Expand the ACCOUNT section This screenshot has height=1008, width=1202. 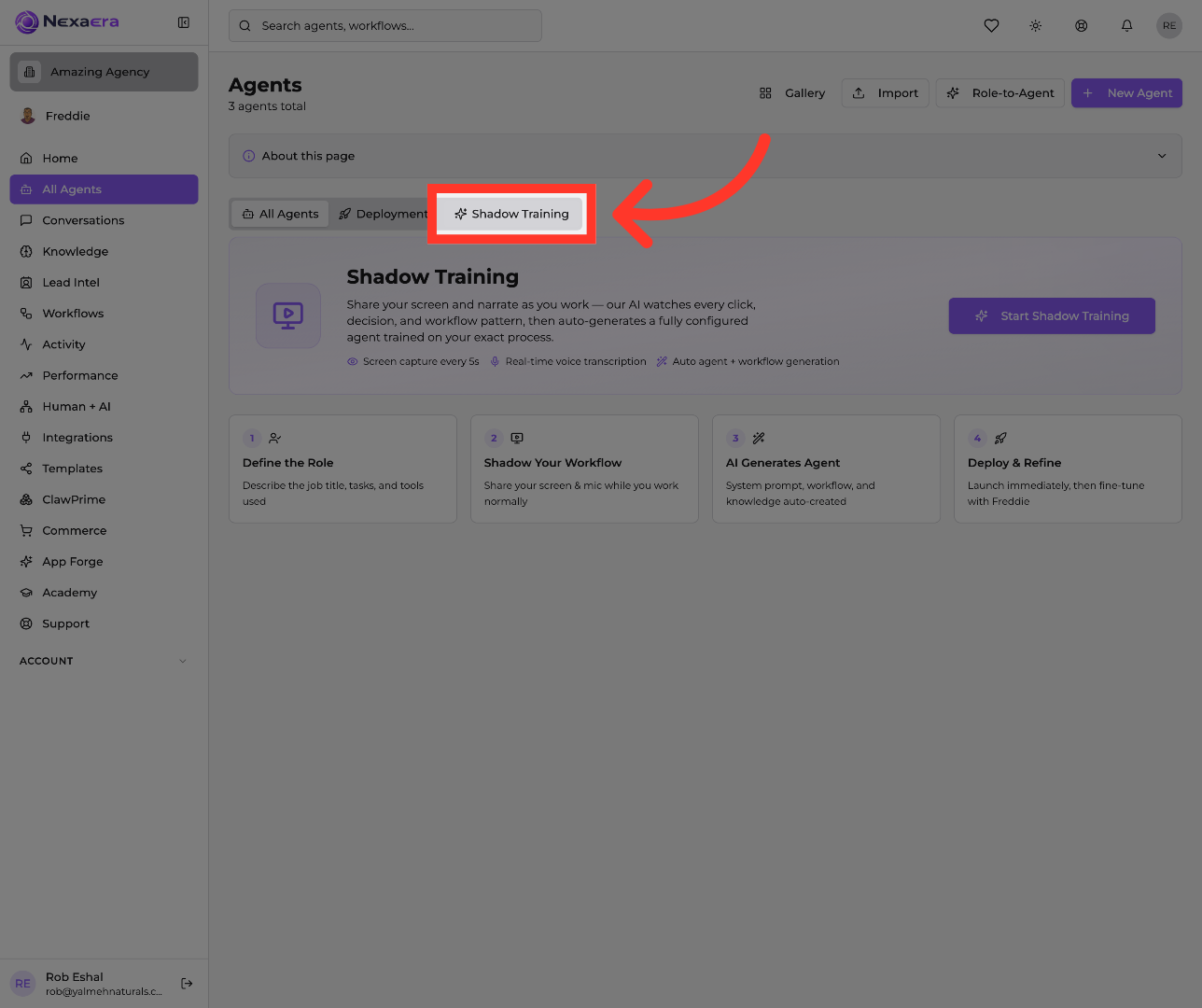click(x=104, y=661)
